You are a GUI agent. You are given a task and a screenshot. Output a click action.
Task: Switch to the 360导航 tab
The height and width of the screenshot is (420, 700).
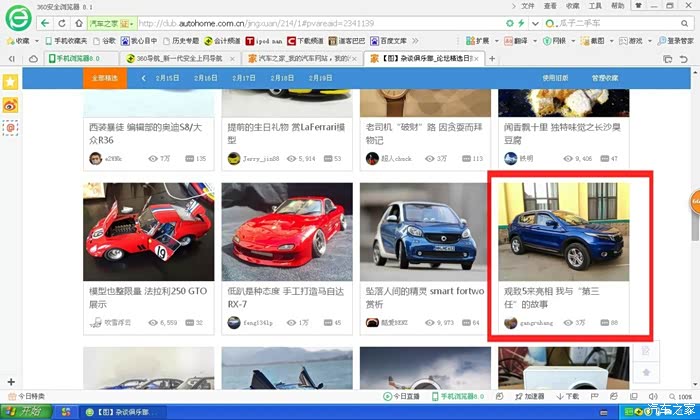(180, 59)
